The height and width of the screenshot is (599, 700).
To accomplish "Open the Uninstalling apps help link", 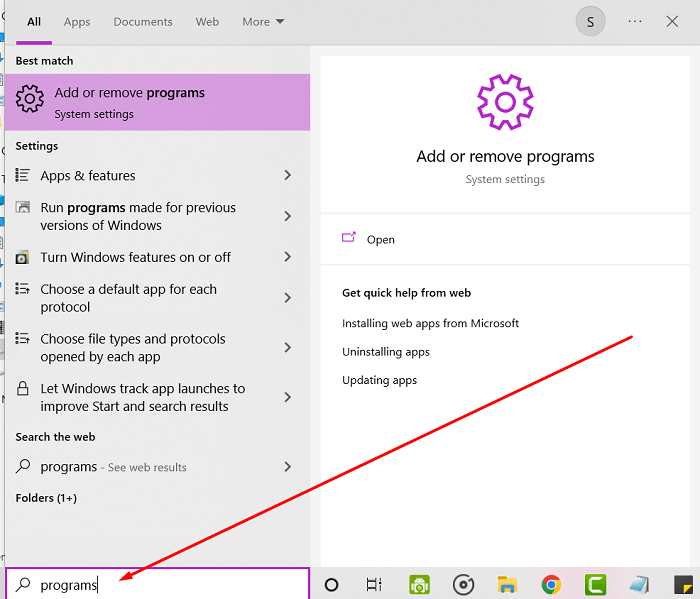I will coord(386,352).
